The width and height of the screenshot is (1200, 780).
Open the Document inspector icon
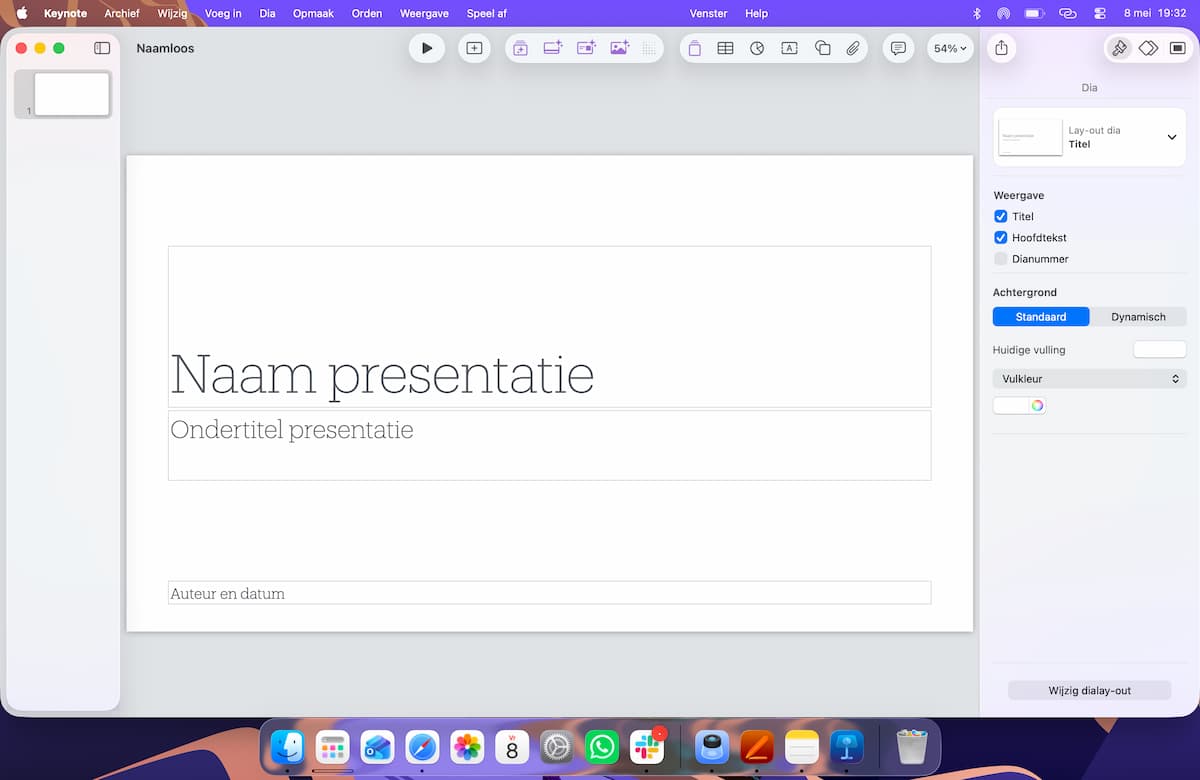1177,48
